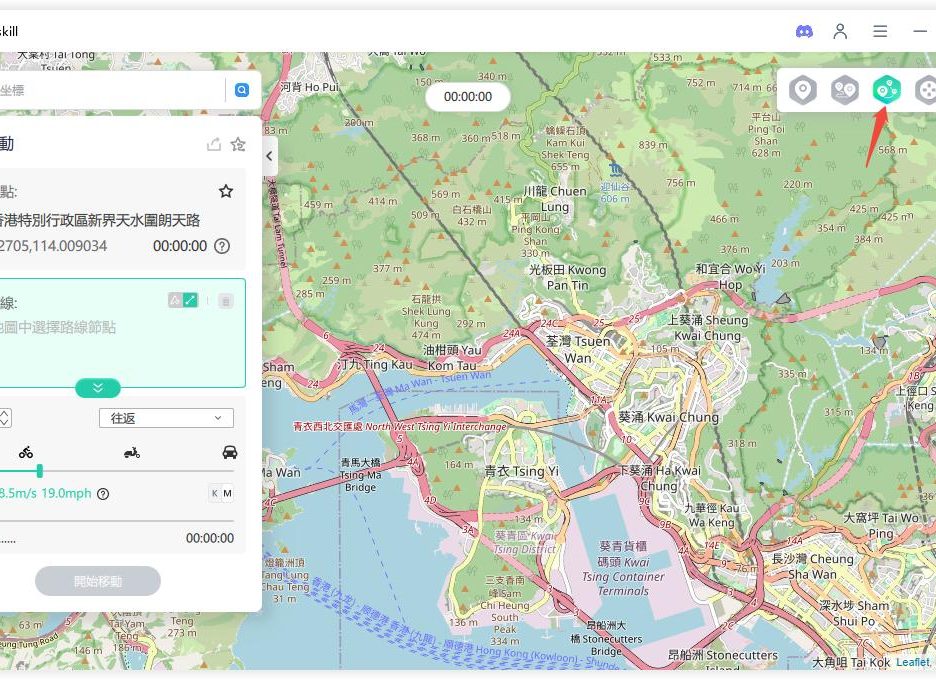Delete route nodes with trash icon
This screenshot has height=680, width=936.
click(226, 300)
